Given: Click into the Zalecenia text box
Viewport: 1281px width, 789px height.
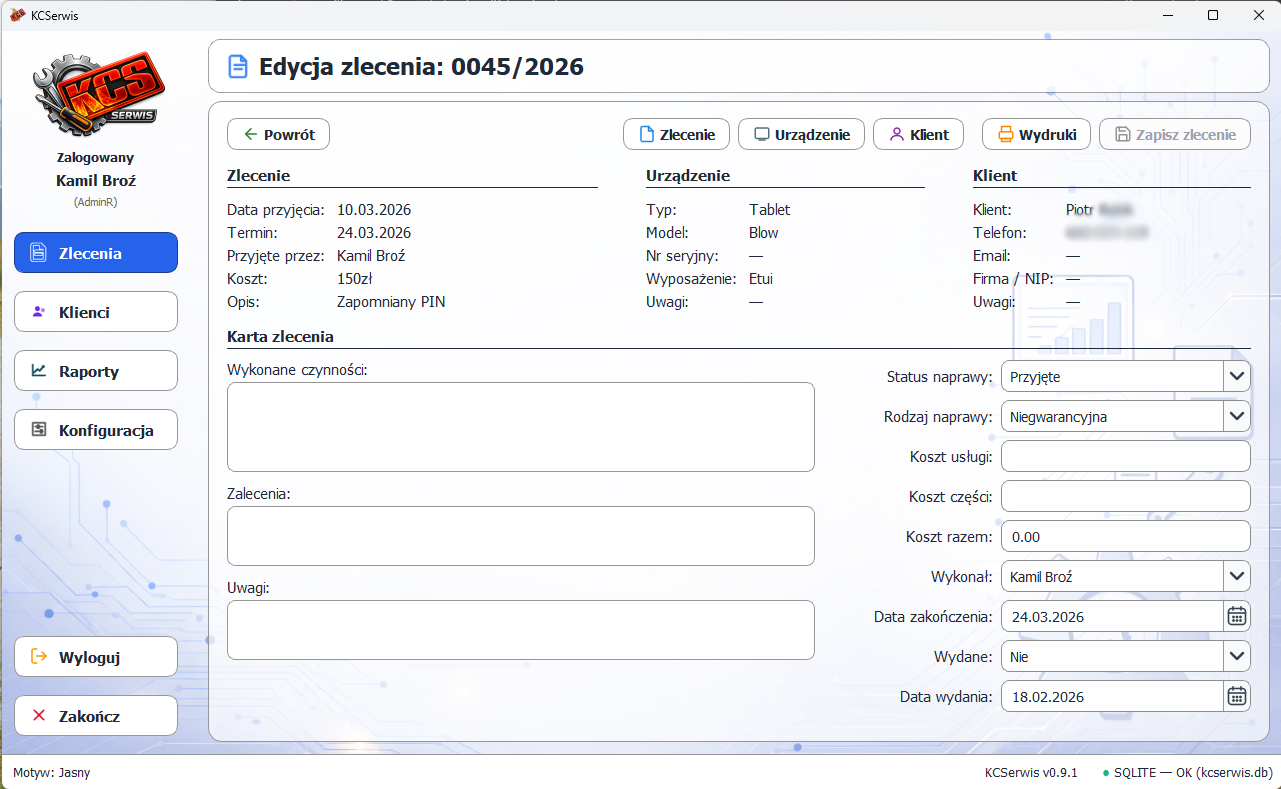Looking at the screenshot, I should [520, 536].
